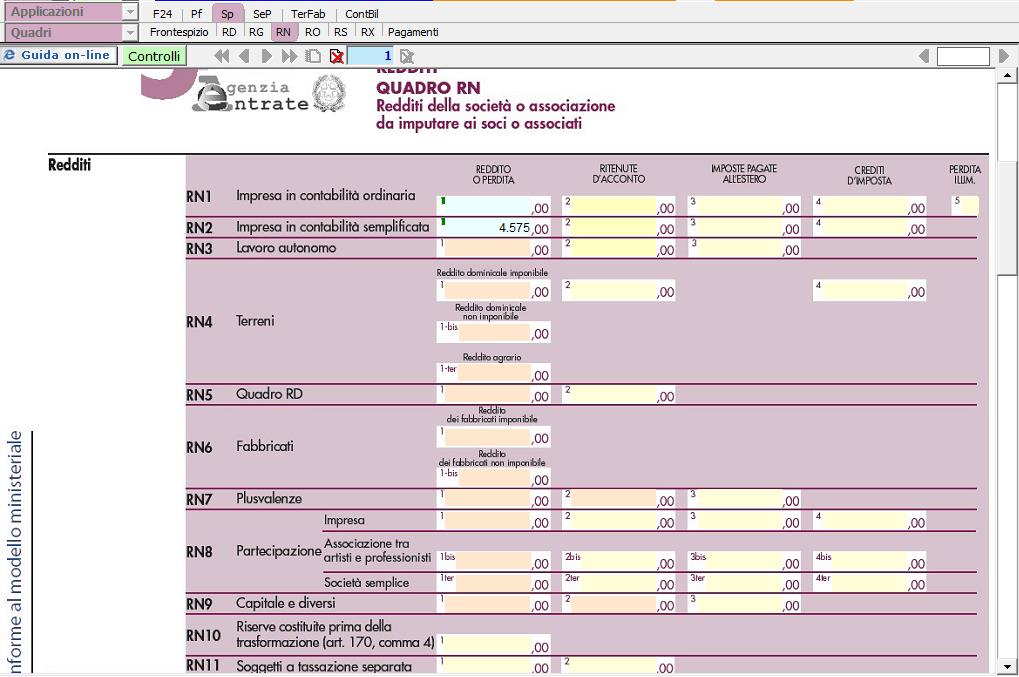The image size is (1019, 677).
Task: Click RN11 tassazione separata reddito field
Action: tap(493, 666)
